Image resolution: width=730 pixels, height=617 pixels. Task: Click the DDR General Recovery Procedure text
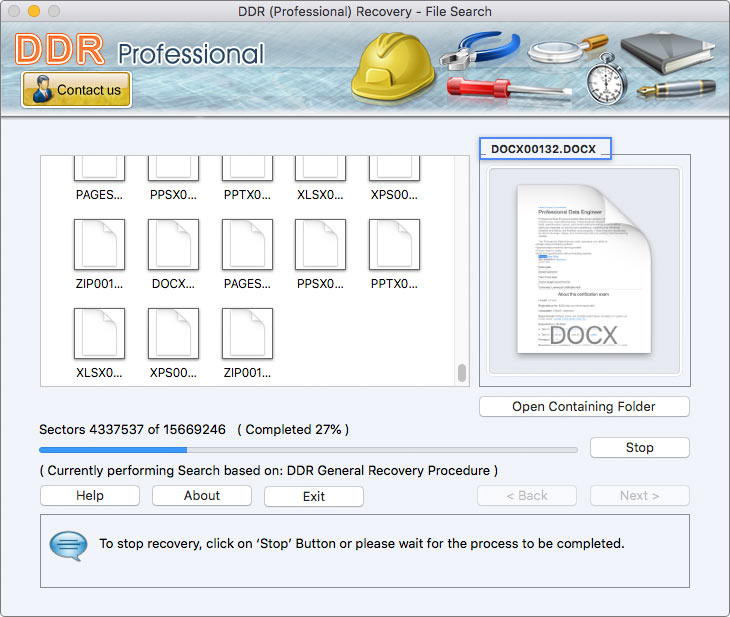pyautogui.click(x=388, y=471)
